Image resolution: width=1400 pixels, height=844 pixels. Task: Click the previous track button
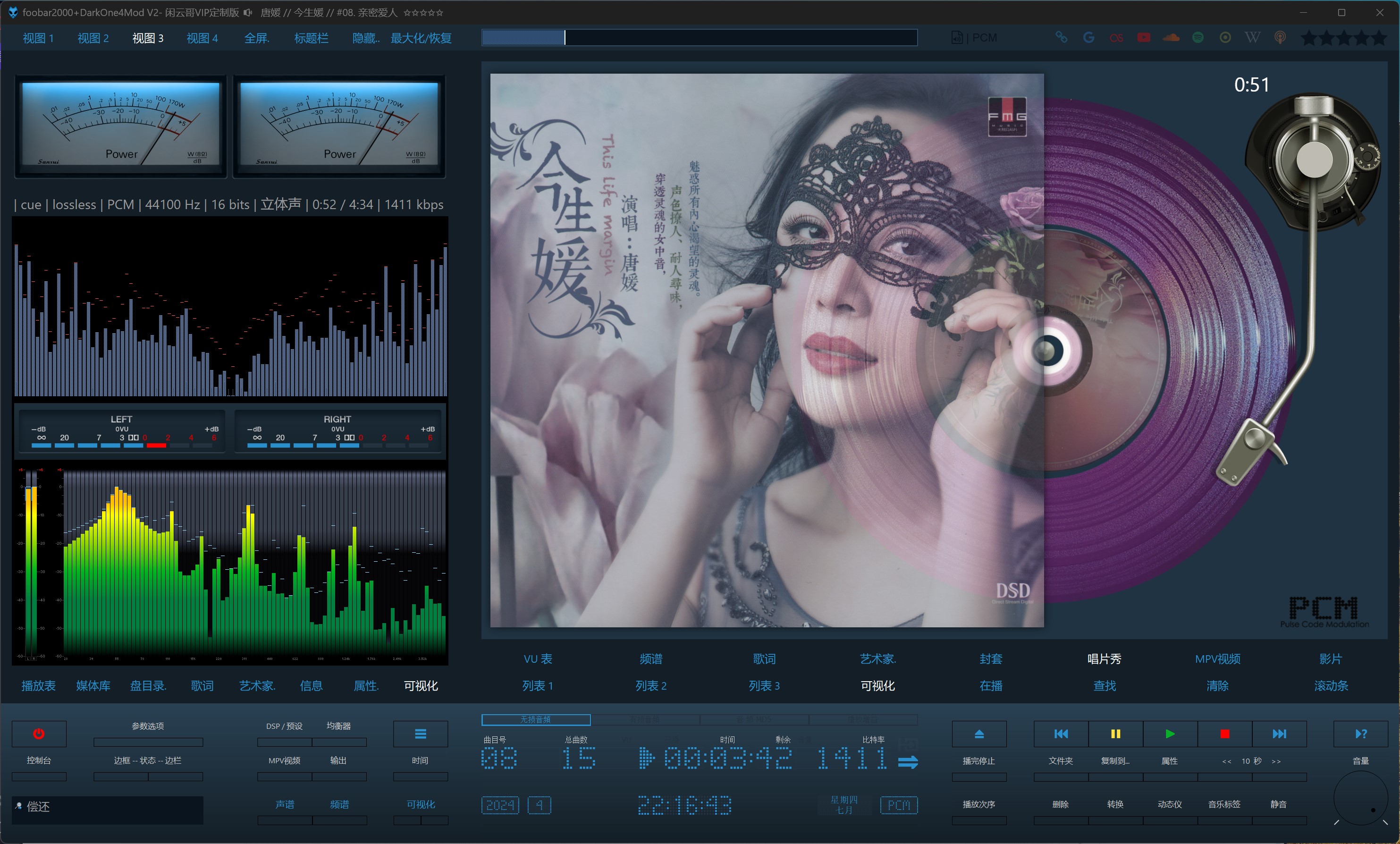coord(1061,734)
